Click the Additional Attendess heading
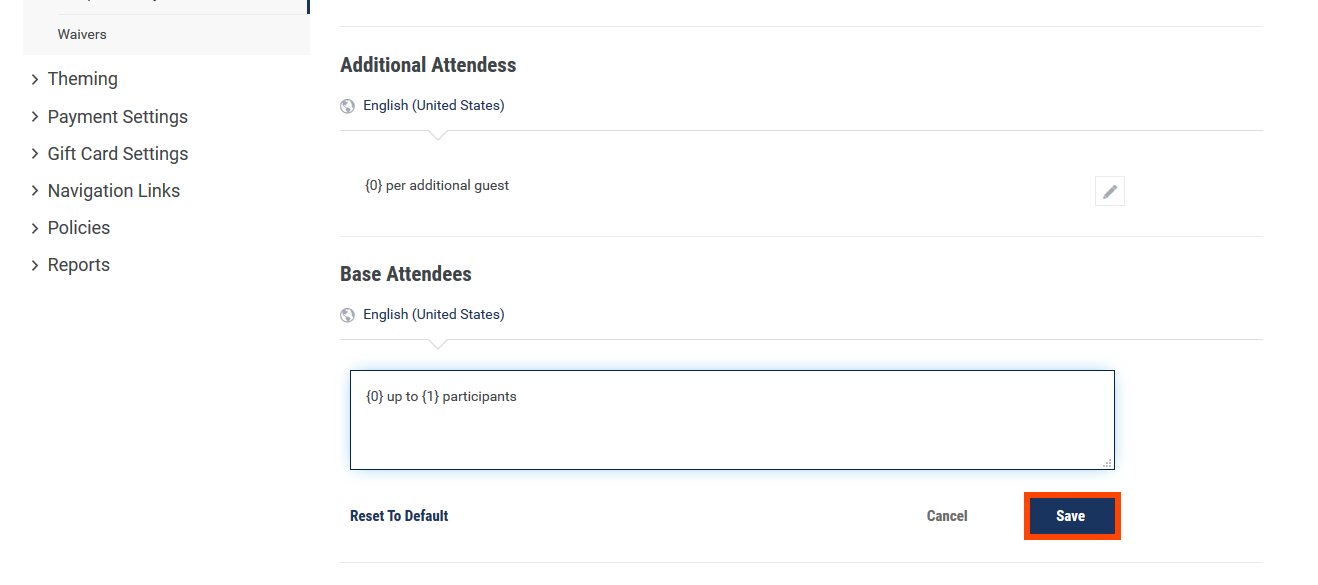The image size is (1318, 585). click(428, 65)
